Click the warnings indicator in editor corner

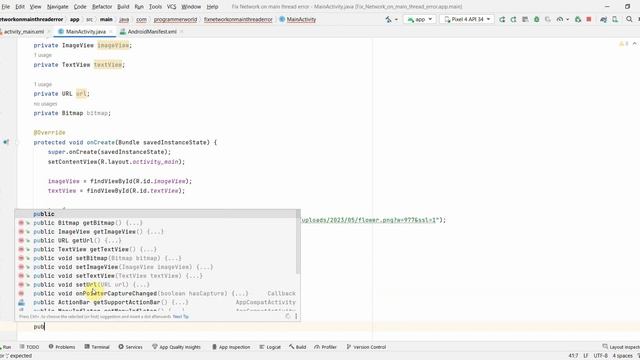tap(624, 44)
